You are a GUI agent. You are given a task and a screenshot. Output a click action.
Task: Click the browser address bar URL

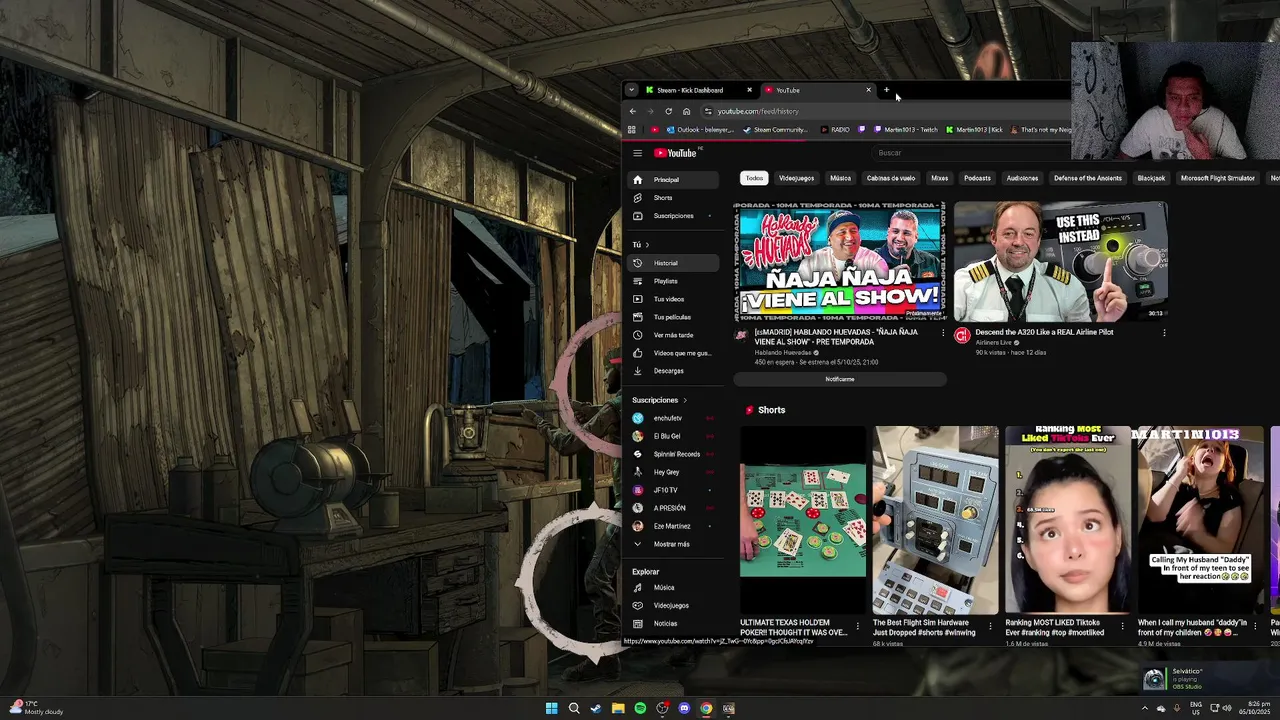pos(758,111)
